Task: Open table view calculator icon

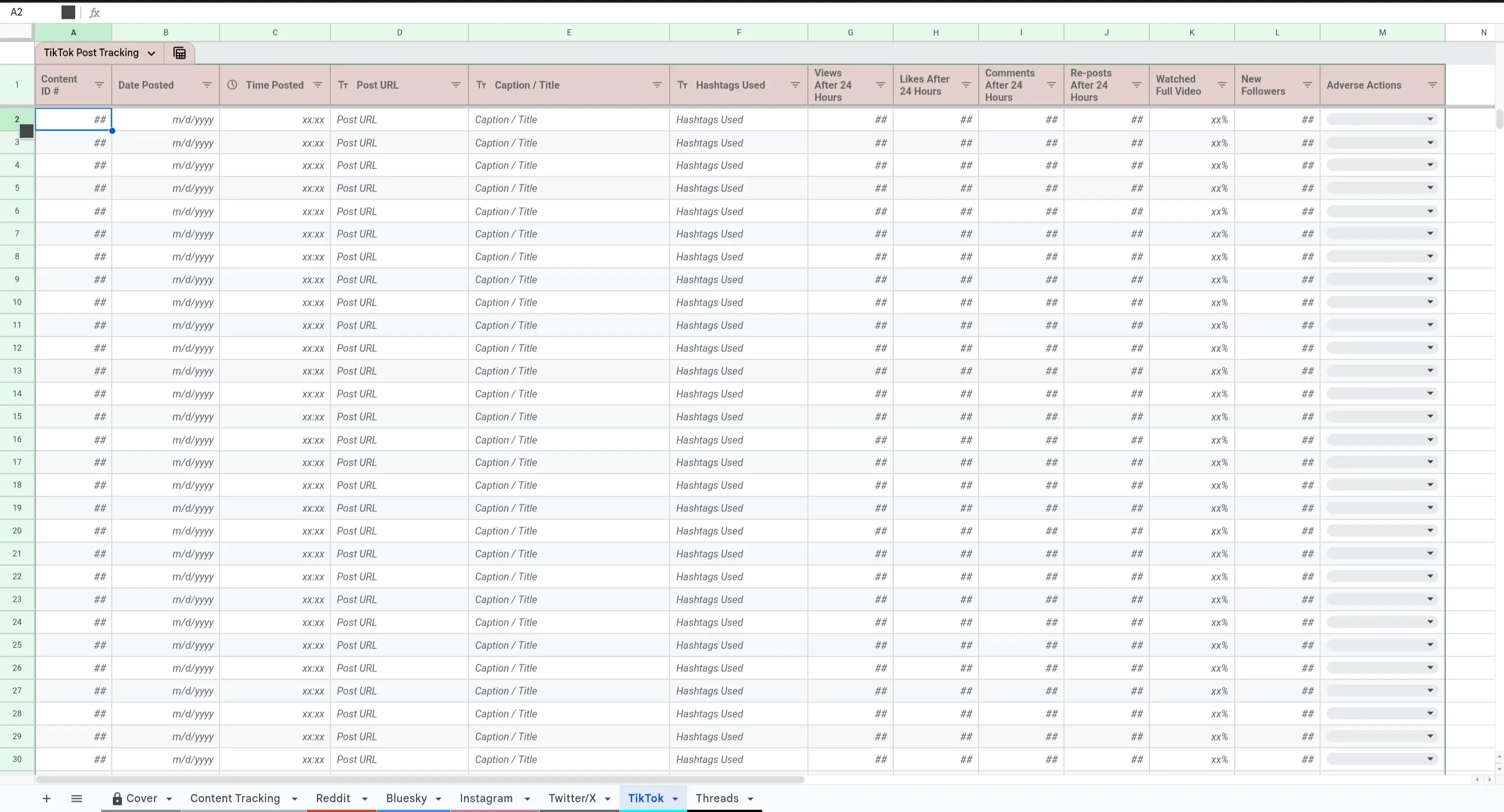Action: (180, 53)
